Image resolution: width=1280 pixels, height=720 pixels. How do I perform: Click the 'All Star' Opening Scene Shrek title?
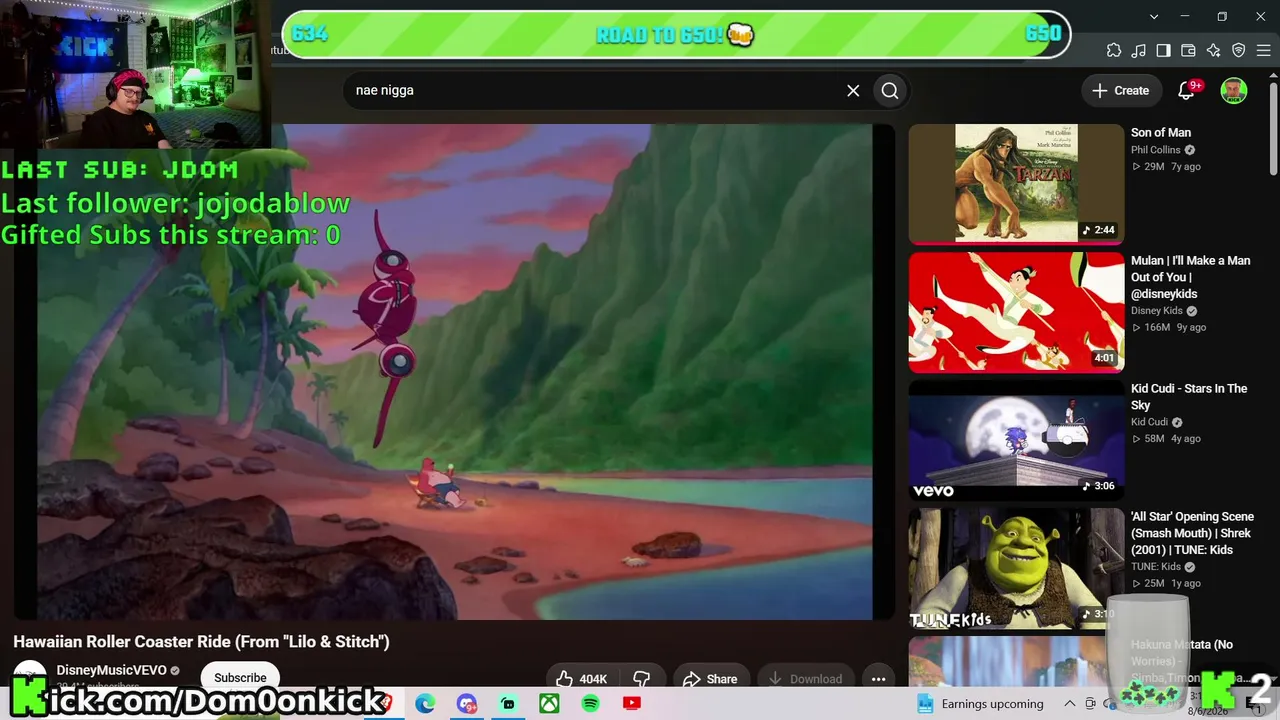point(1192,533)
